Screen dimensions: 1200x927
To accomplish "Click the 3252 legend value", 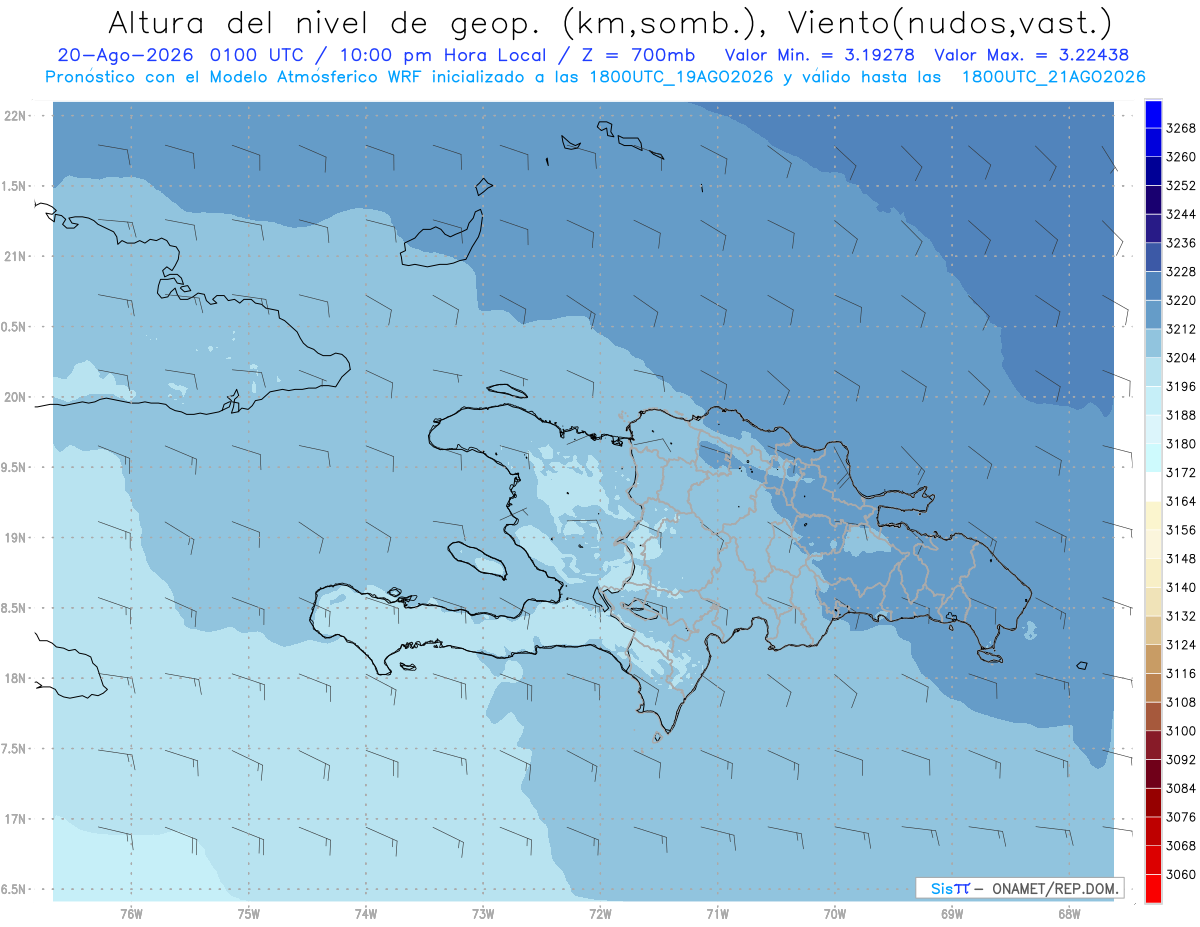I will point(1181,186).
